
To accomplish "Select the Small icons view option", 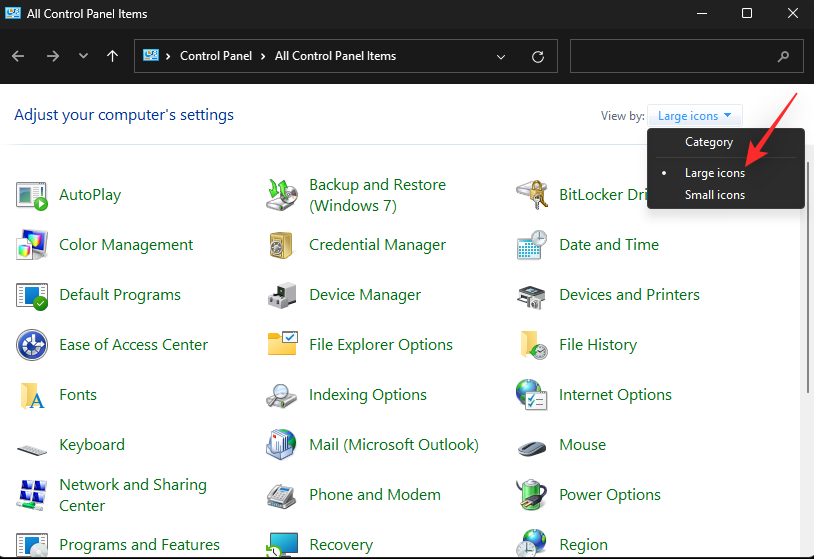I will click(x=714, y=195).
